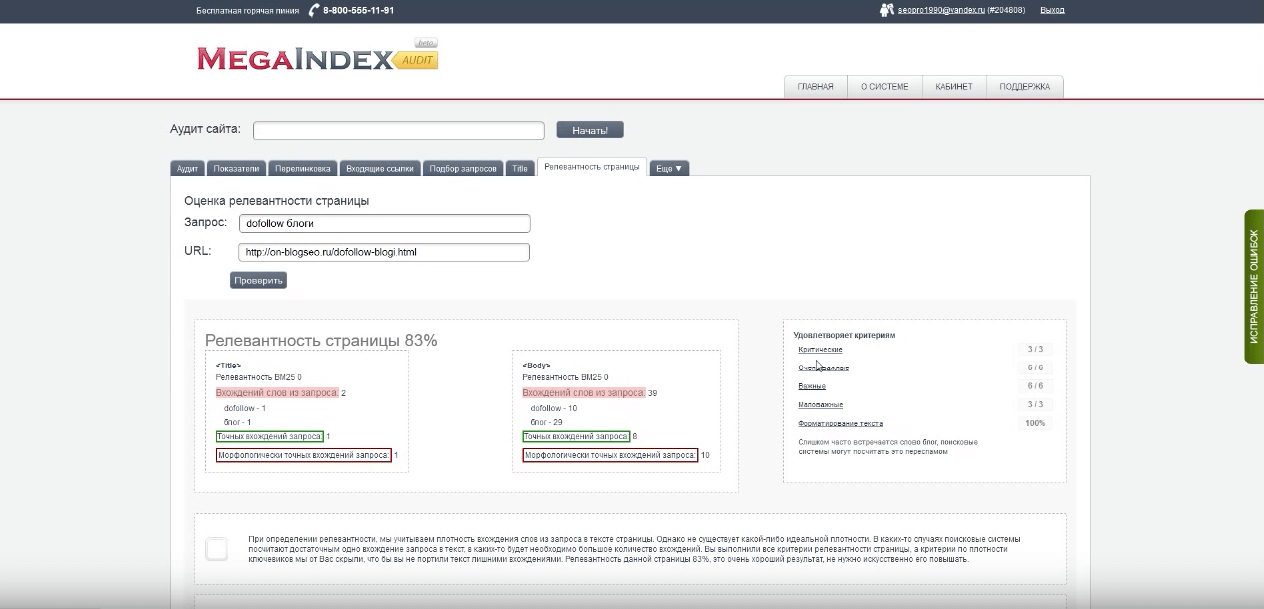Expand the 'Еще' dropdown tab
1264x609 pixels.
click(x=669, y=168)
